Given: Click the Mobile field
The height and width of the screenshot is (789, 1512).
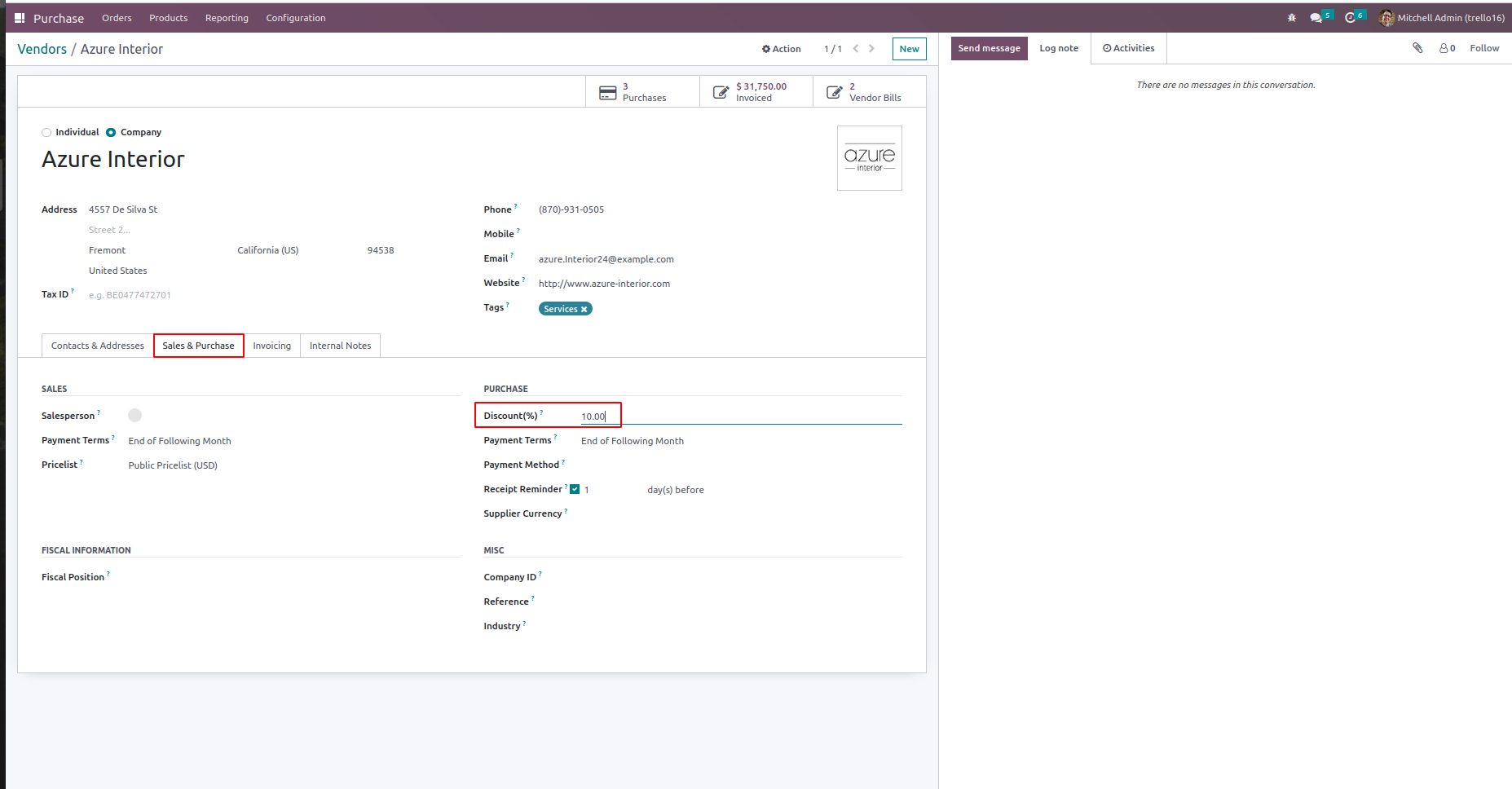Looking at the screenshot, I should (x=720, y=234).
